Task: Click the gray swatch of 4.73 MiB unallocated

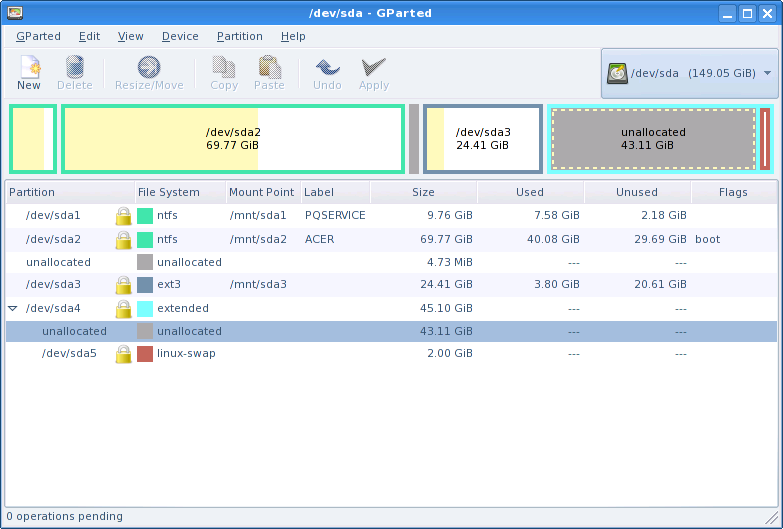Action: pos(145,262)
